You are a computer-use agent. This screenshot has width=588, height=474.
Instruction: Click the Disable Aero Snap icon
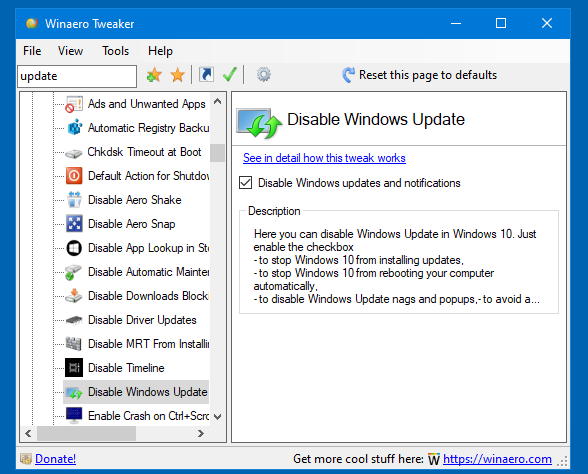point(74,224)
